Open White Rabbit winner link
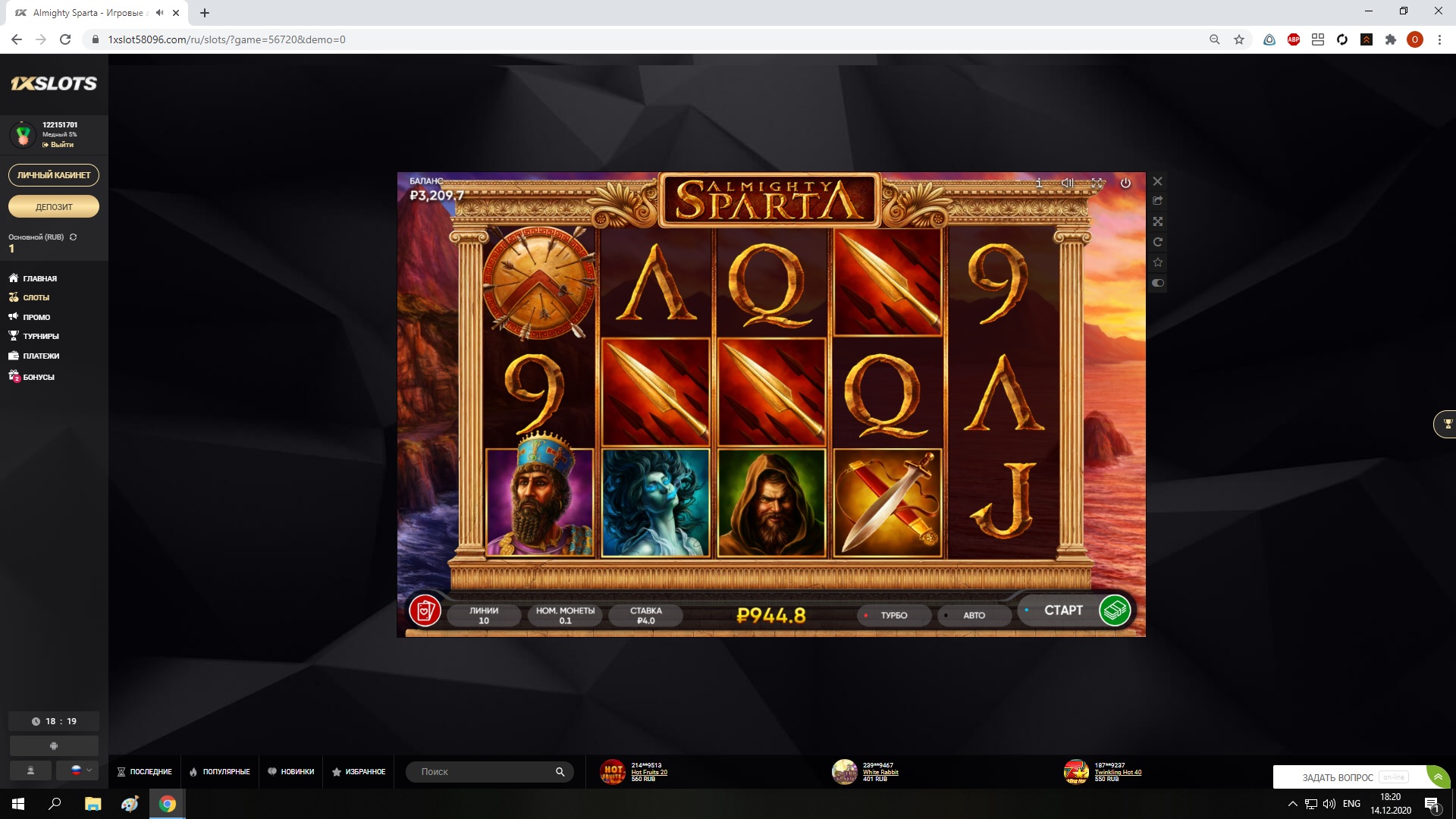1456x819 pixels. pyautogui.click(x=880, y=772)
